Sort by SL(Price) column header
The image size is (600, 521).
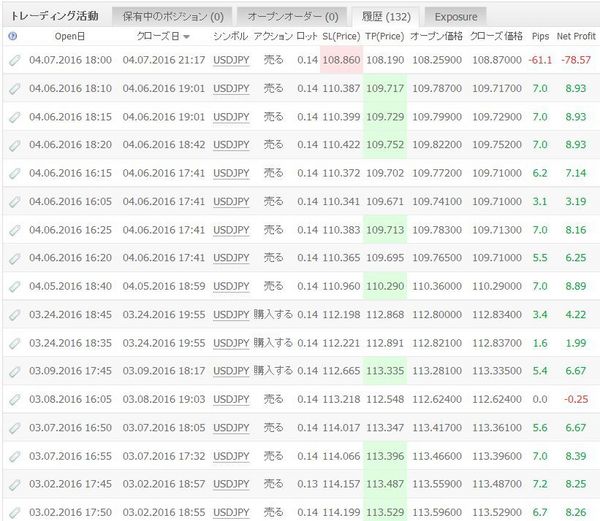(x=341, y=37)
